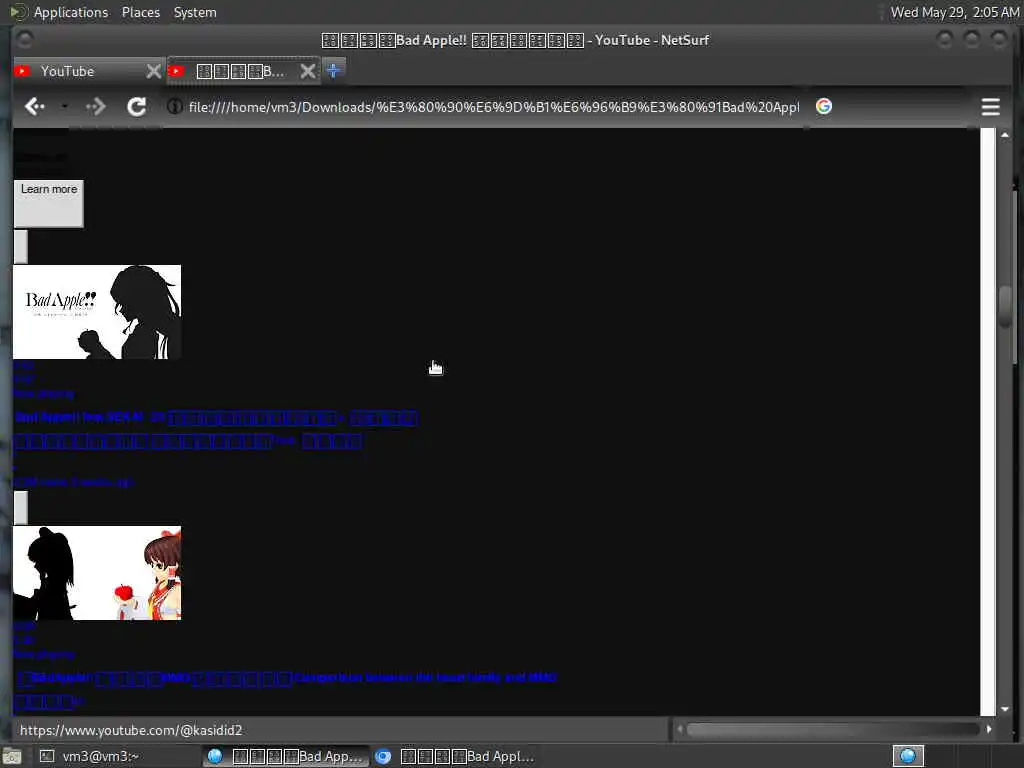Click the YouTube favicon on the first tab
This screenshot has height=768, width=1024.
click(x=22, y=71)
